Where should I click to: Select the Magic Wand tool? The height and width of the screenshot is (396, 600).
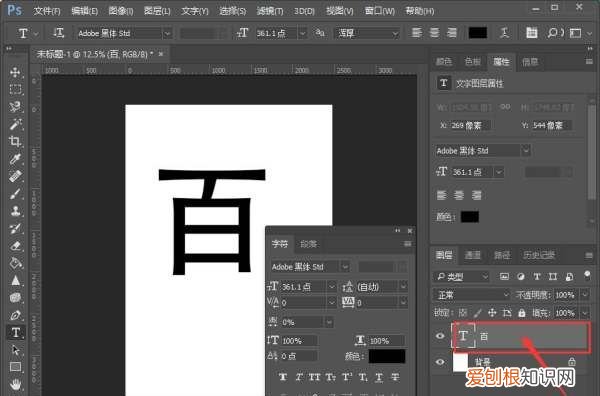pos(15,124)
